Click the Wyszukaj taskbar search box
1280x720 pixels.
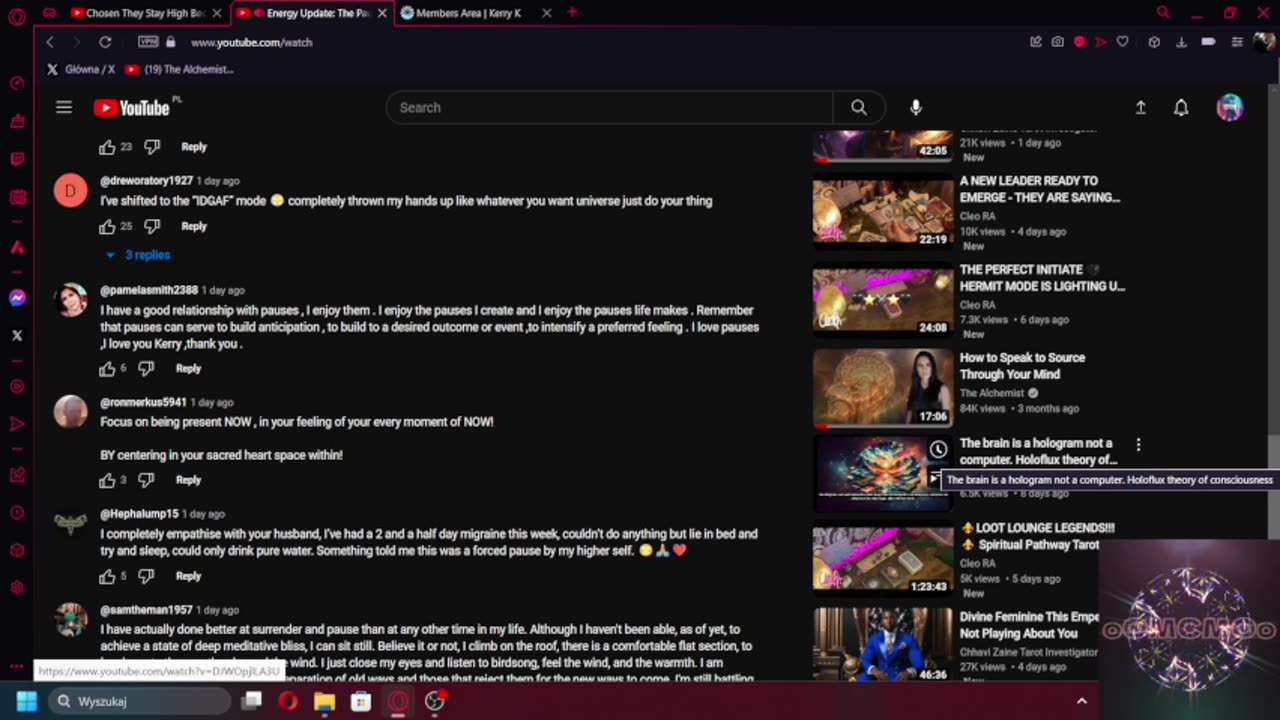[x=139, y=701]
